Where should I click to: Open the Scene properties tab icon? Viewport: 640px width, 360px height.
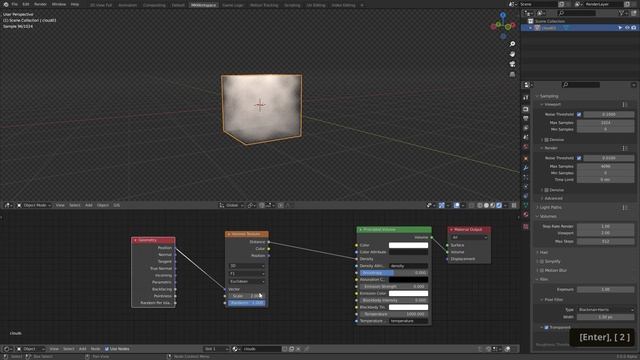526,138
